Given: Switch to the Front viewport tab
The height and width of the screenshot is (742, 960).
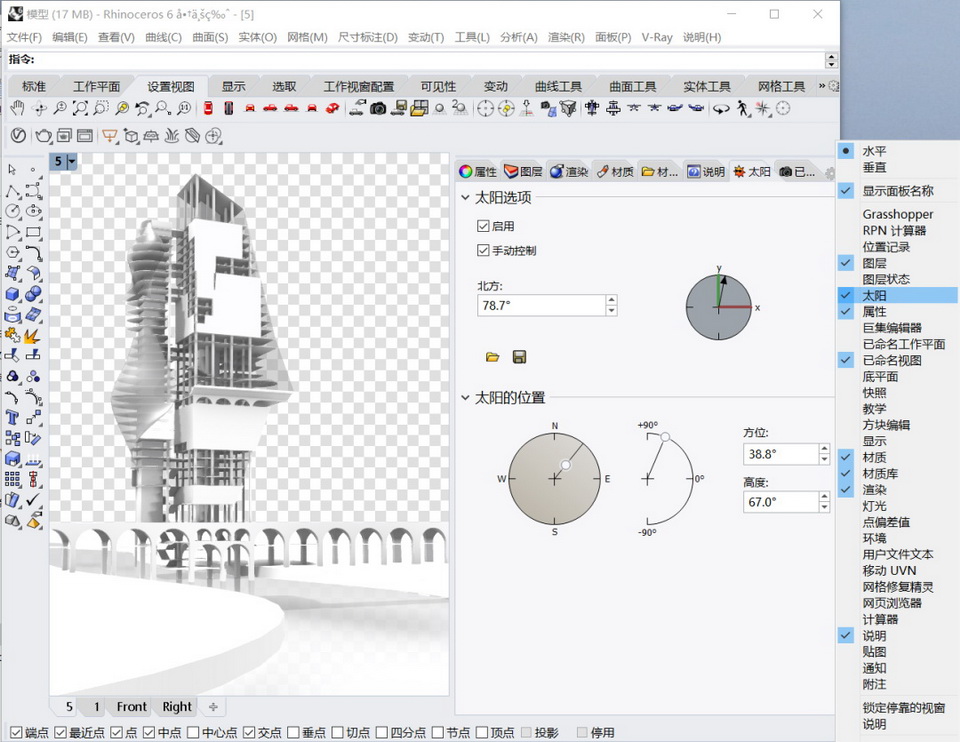Looking at the screenshot, I should (131, 707).
